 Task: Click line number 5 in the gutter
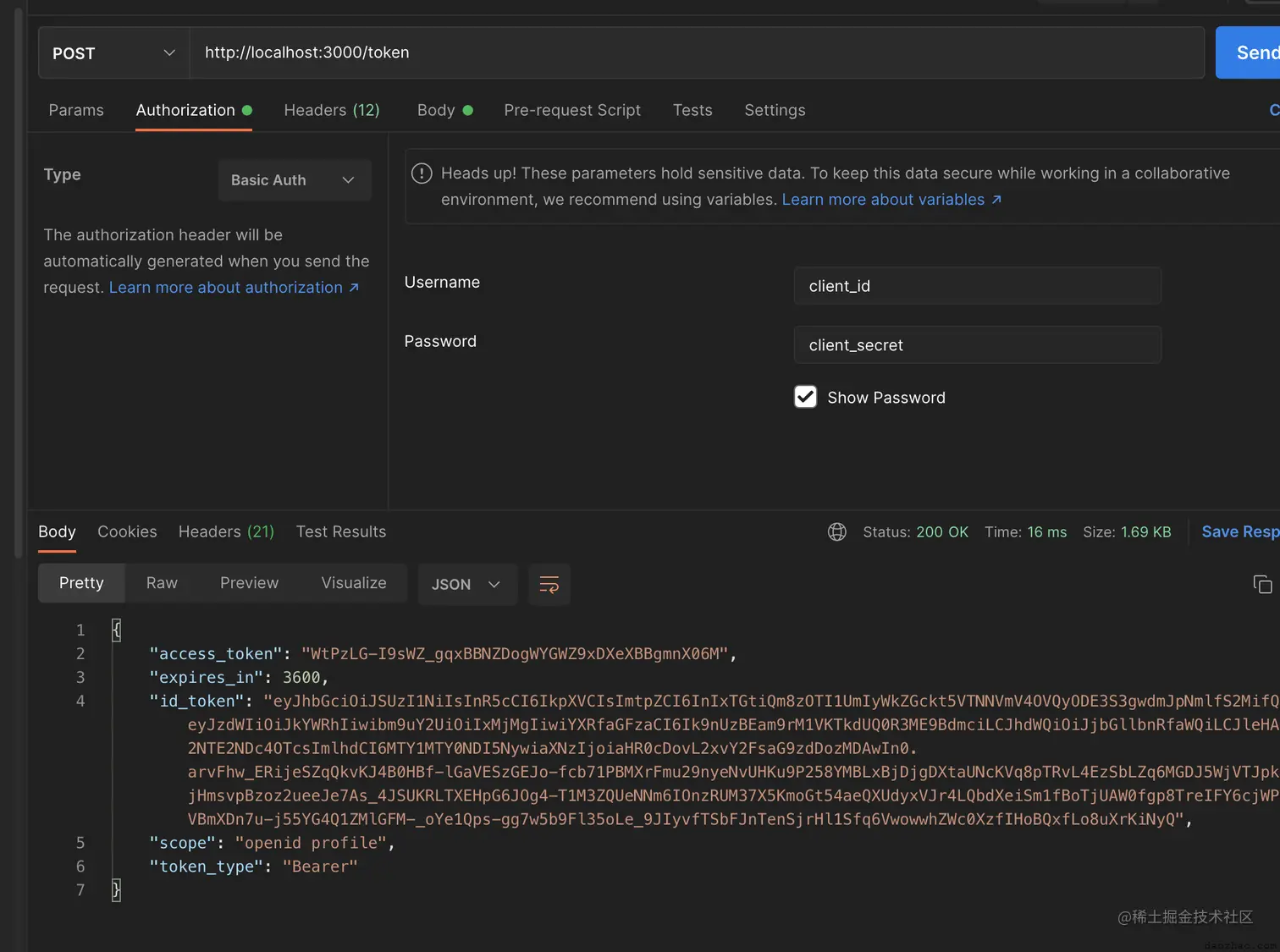(80, 843)
